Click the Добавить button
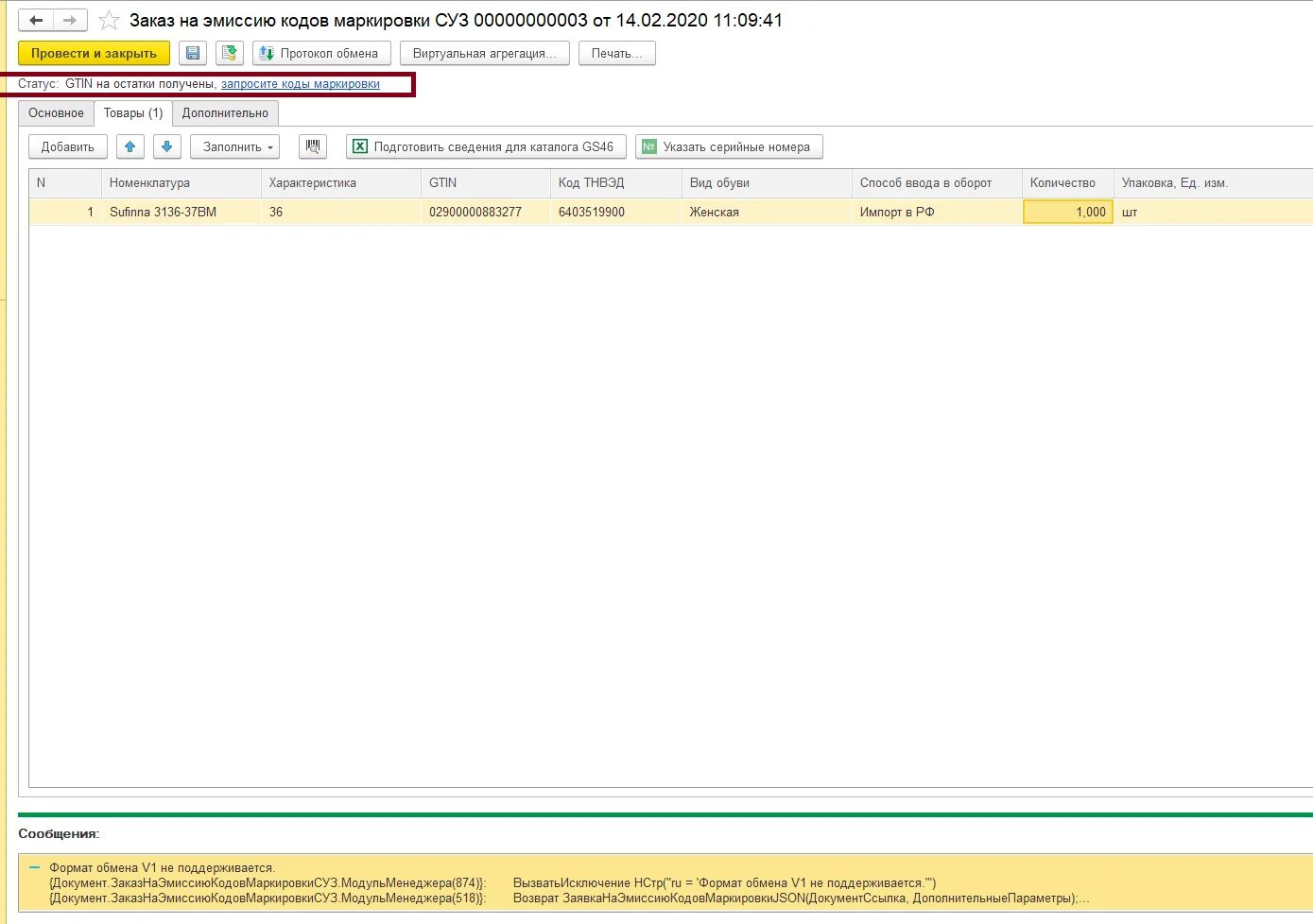 (x=68, y=146)
